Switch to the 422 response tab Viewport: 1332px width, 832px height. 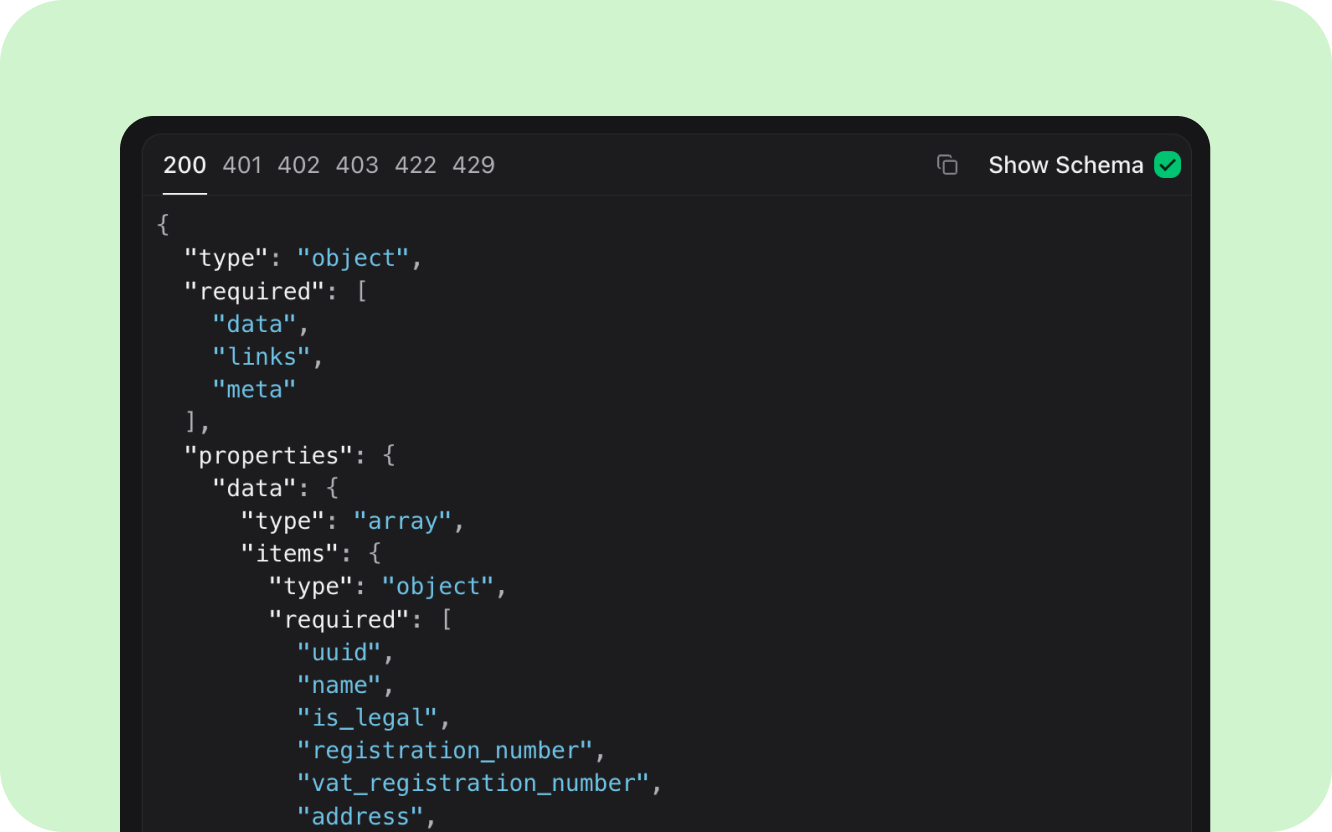[x=415, y=165]
